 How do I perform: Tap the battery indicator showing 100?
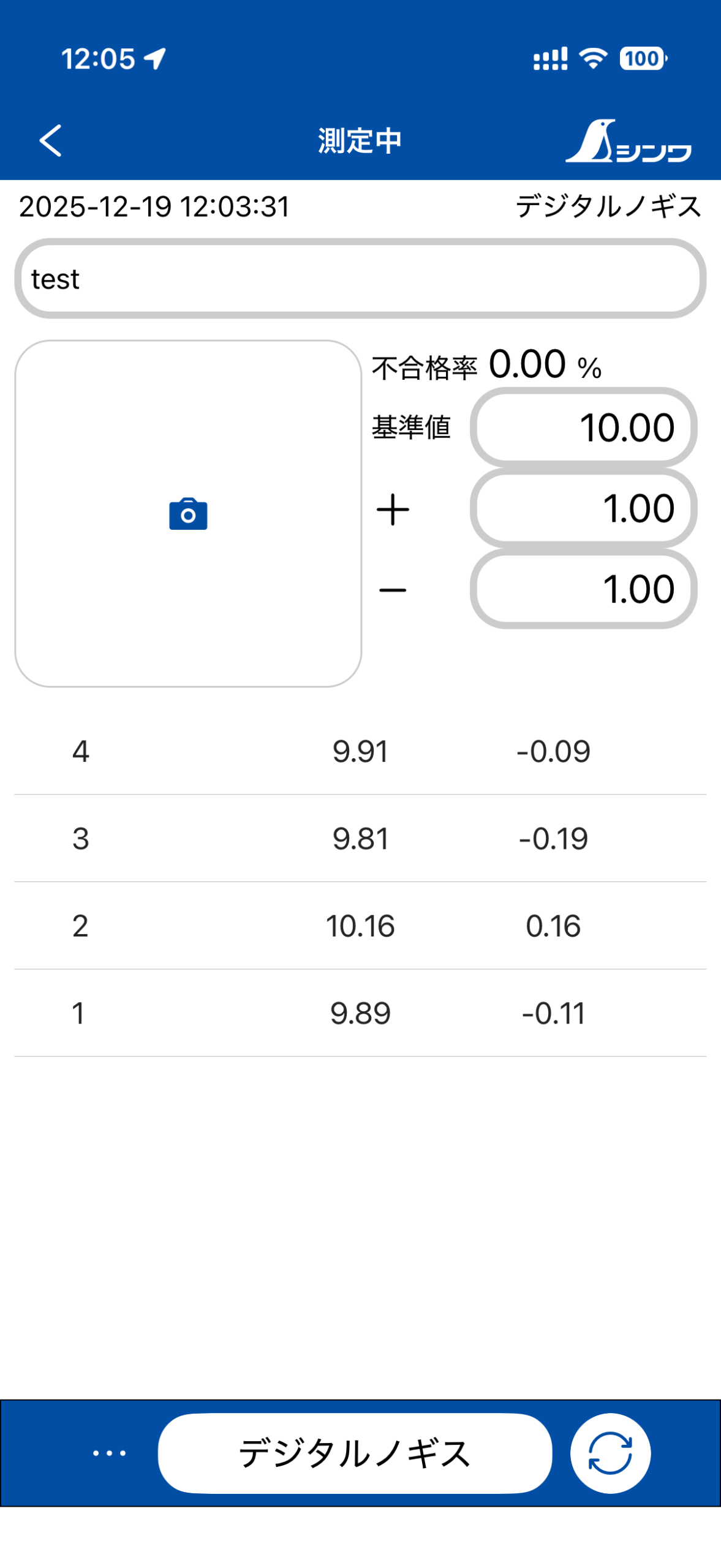click(643, 59)
